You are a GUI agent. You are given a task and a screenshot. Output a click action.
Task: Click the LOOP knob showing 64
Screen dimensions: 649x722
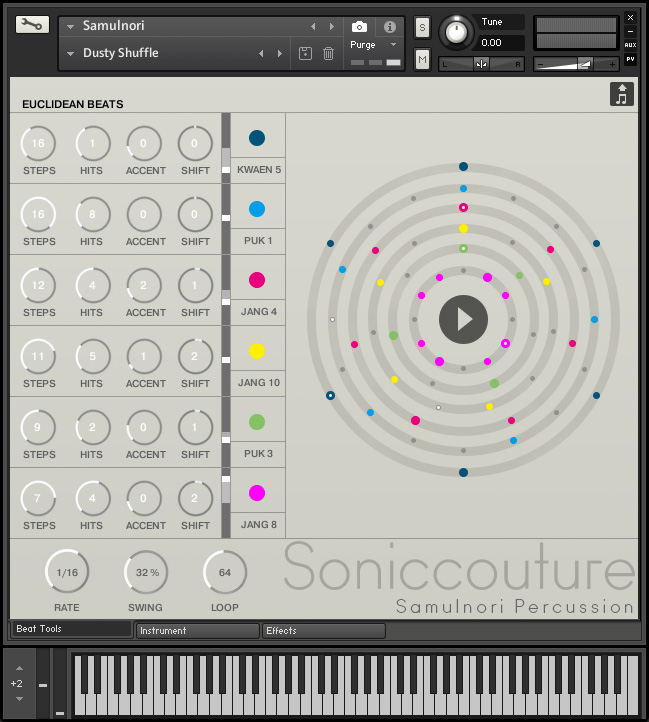click(x=225, y=572)
